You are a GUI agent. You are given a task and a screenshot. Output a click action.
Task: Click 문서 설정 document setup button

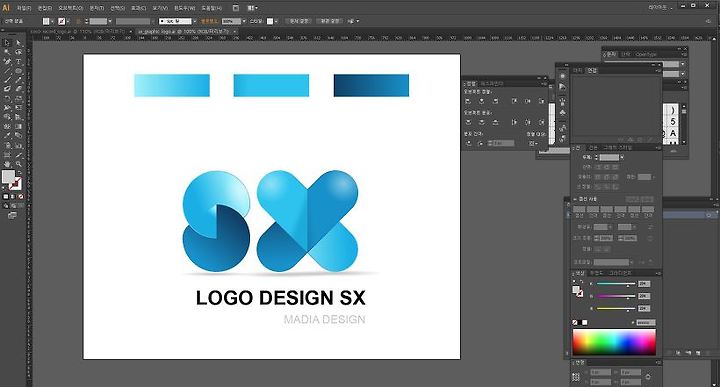click(x=299, y=21)
